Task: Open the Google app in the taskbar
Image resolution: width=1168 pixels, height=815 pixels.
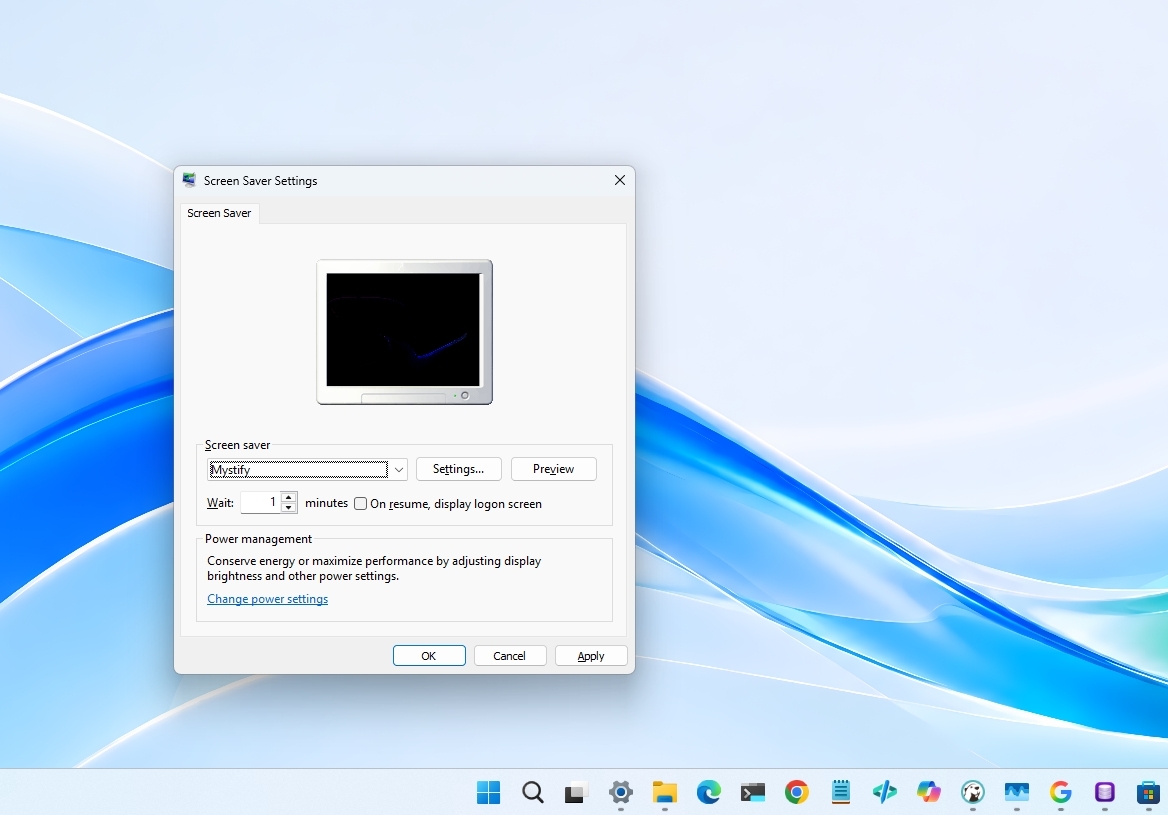Action: point(1060,792)
